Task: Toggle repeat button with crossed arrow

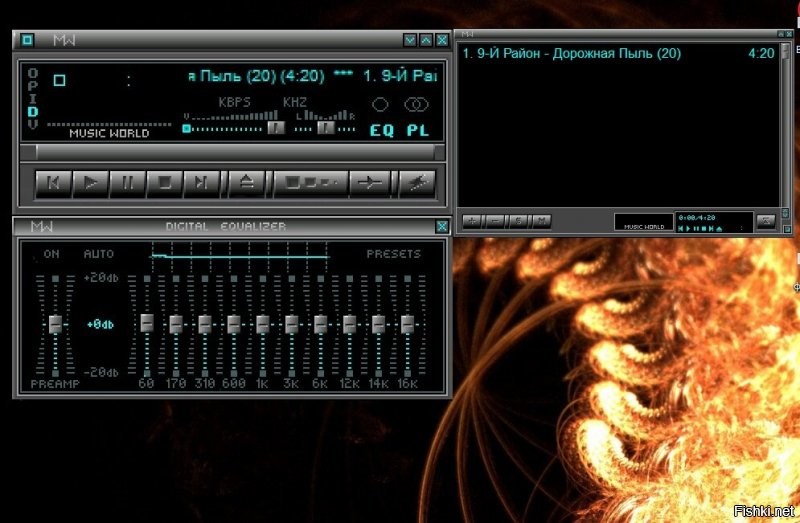Action: coord(370,183)
